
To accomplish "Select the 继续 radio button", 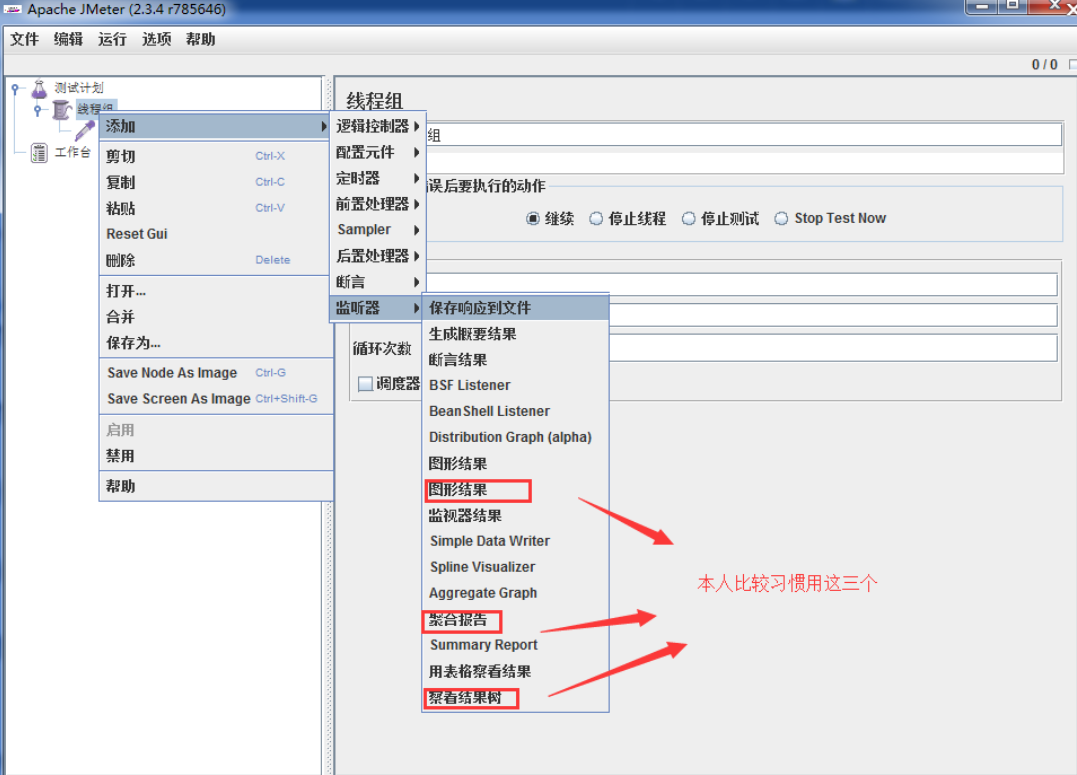I will pyautogui.click(x=533, y=219).
